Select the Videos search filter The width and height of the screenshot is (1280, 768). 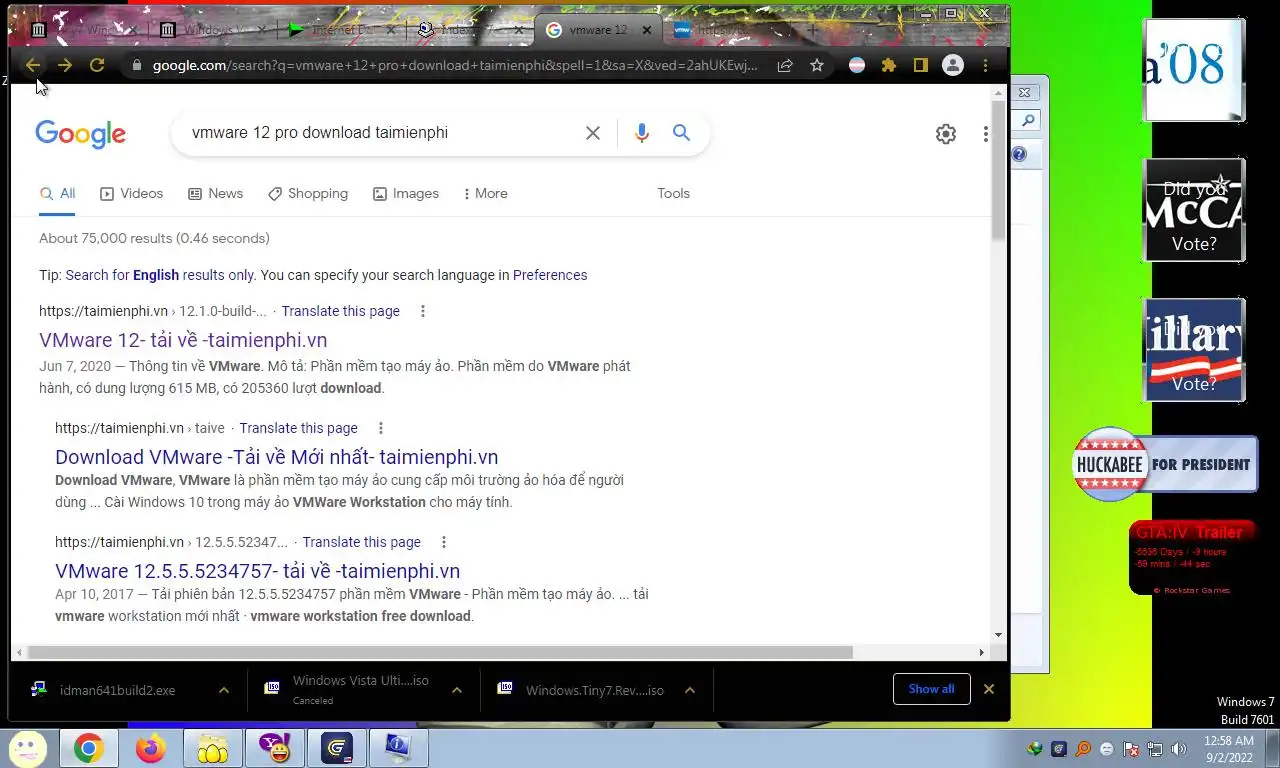[132, 194]
